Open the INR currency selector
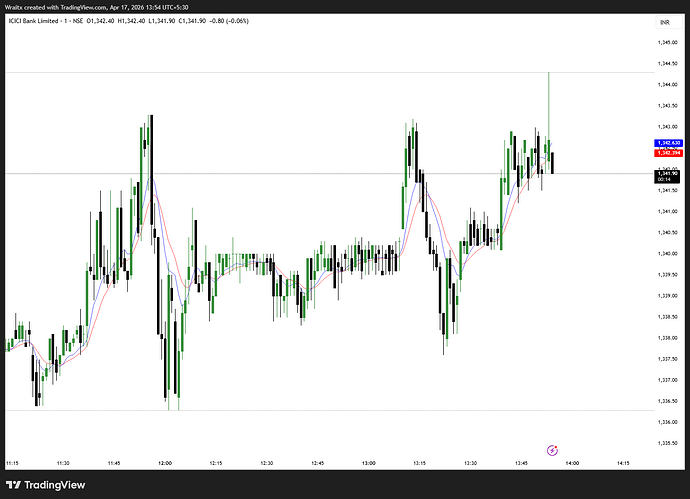690x499 pixels. tap(664, 22)
